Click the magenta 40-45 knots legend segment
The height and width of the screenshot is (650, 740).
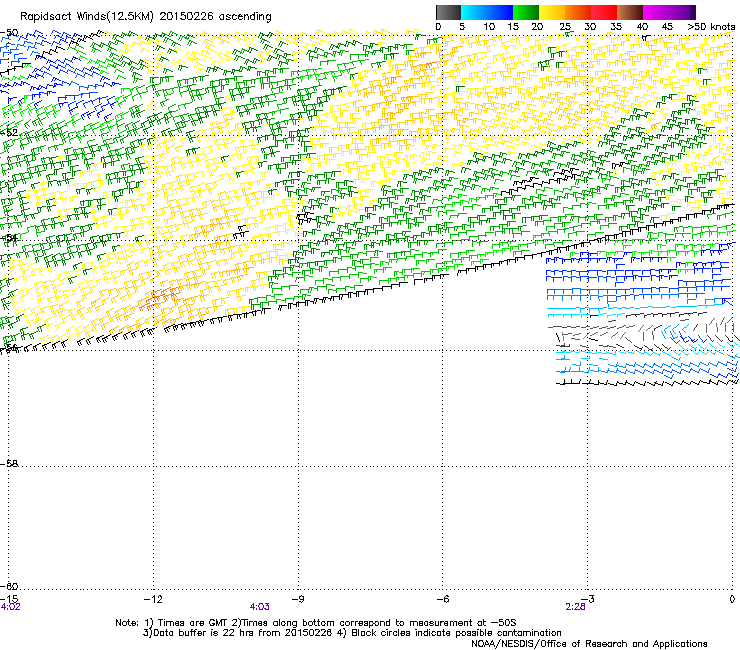[656, 12]
